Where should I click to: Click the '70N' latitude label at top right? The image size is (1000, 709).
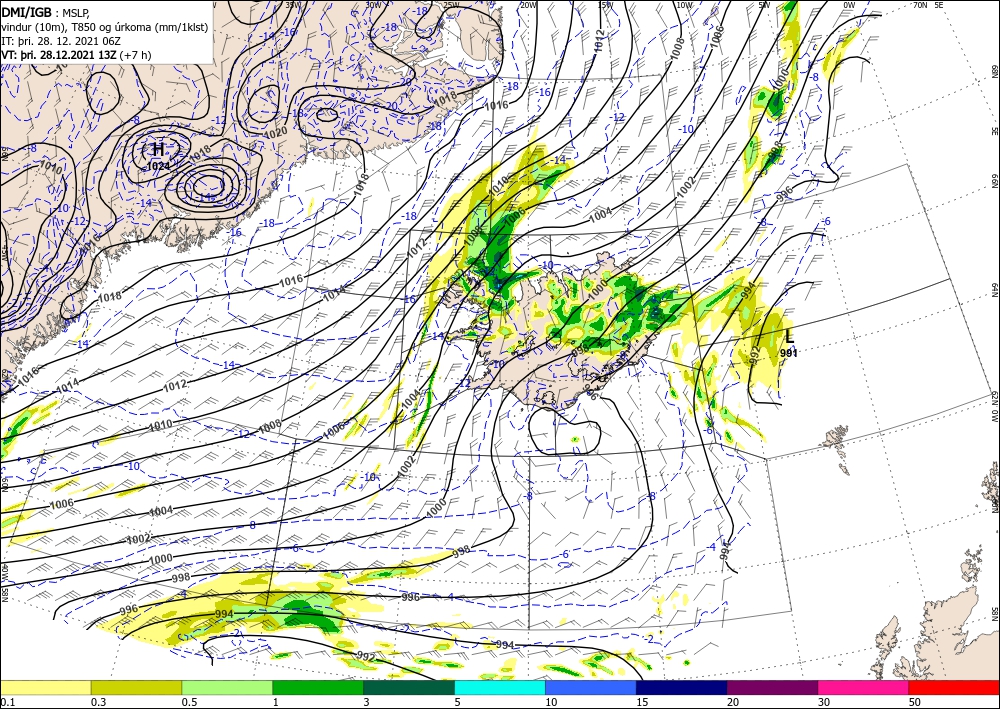tap(920, 5)
